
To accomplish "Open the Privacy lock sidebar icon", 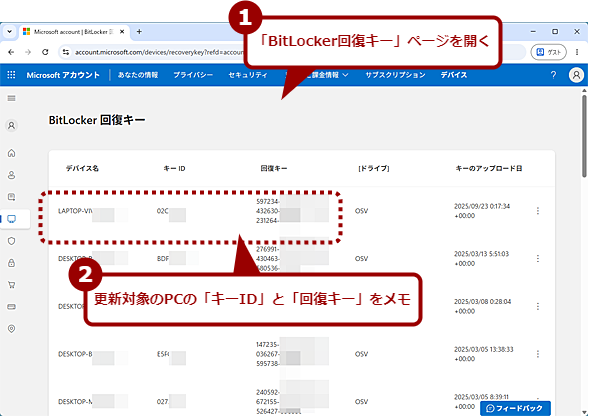I will pos(11,263).
